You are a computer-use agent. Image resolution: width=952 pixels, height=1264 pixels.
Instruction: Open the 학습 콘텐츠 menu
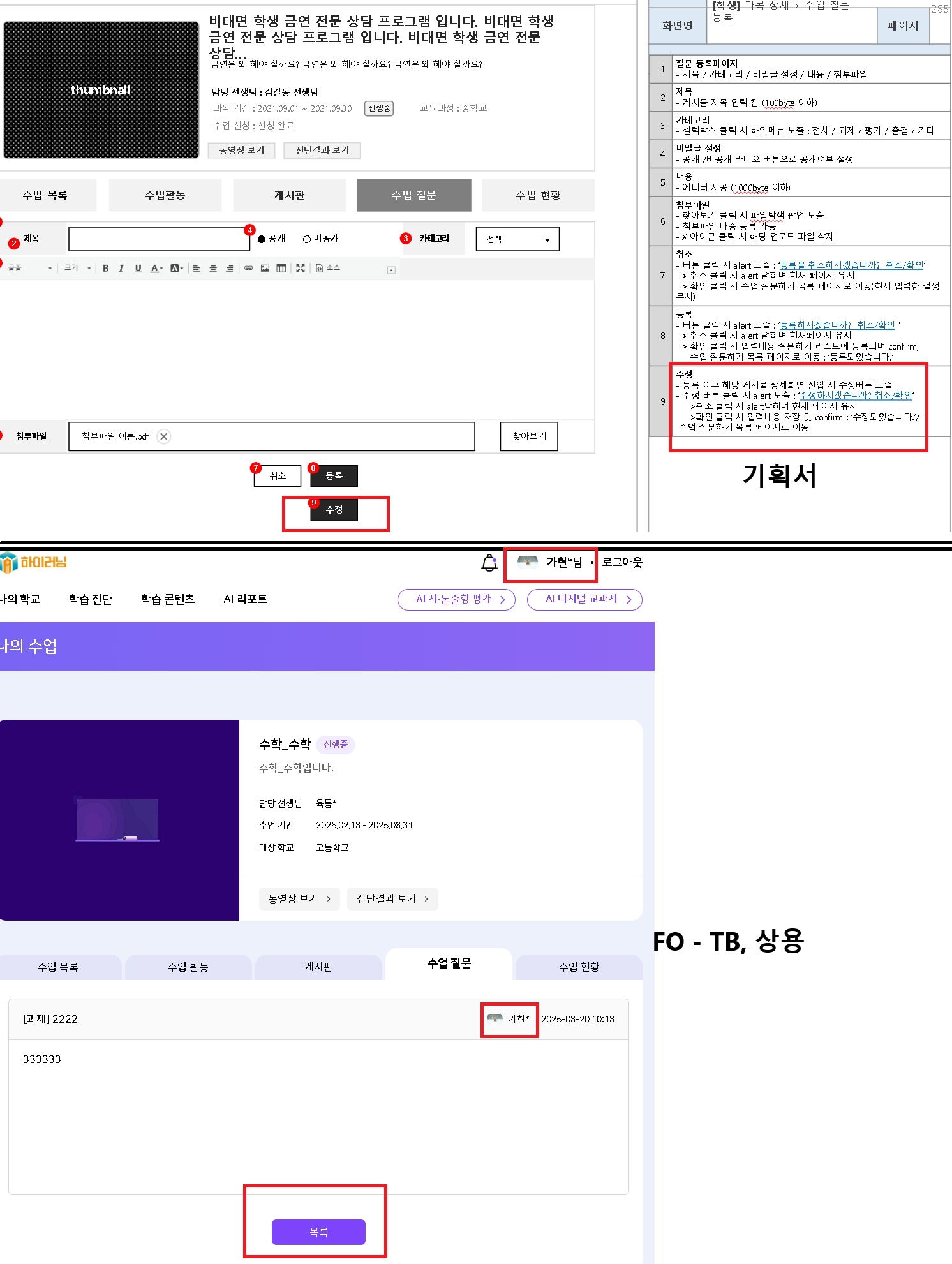point(168,599)
